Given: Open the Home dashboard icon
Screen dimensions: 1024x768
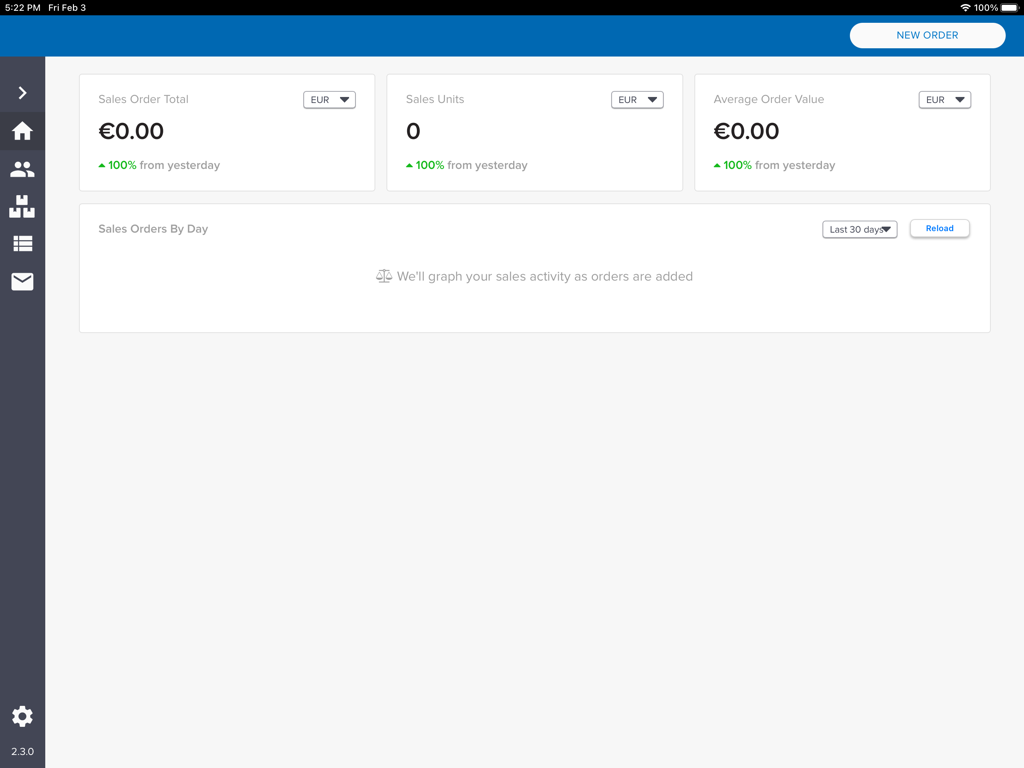Looking at the screenshot, I should [x=22, y=131].
